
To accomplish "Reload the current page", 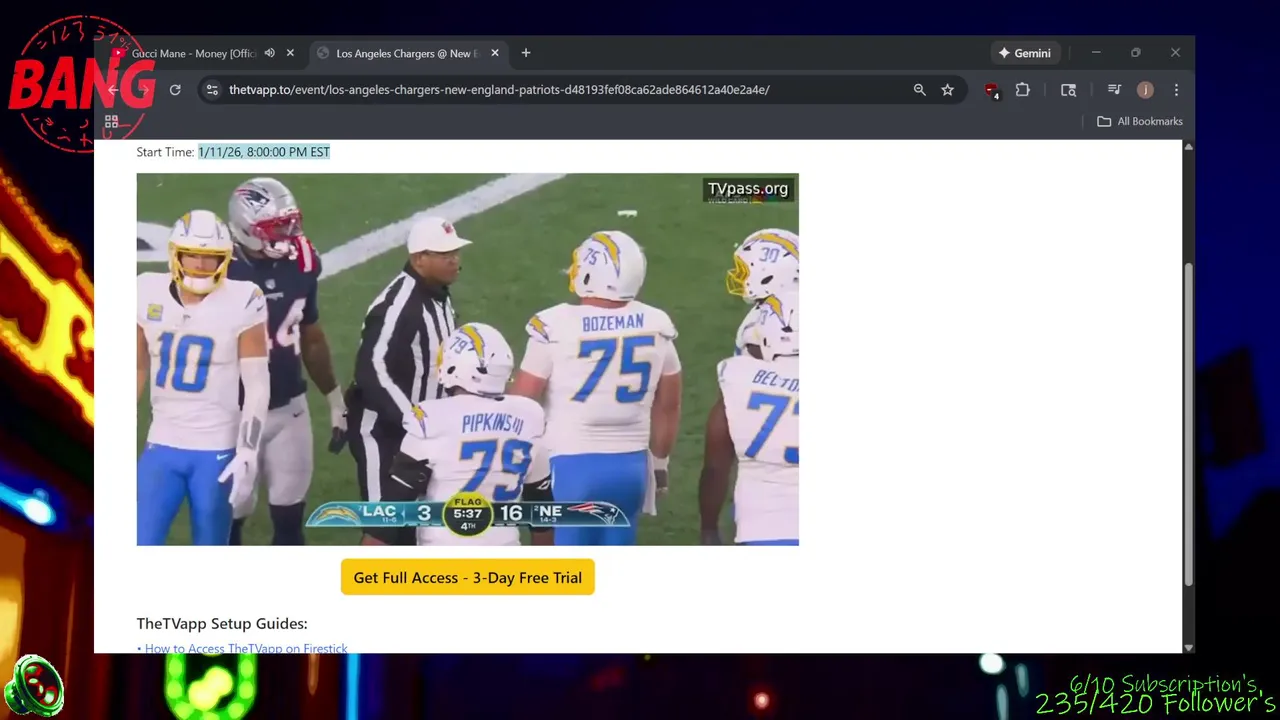I will pos(175,90).
